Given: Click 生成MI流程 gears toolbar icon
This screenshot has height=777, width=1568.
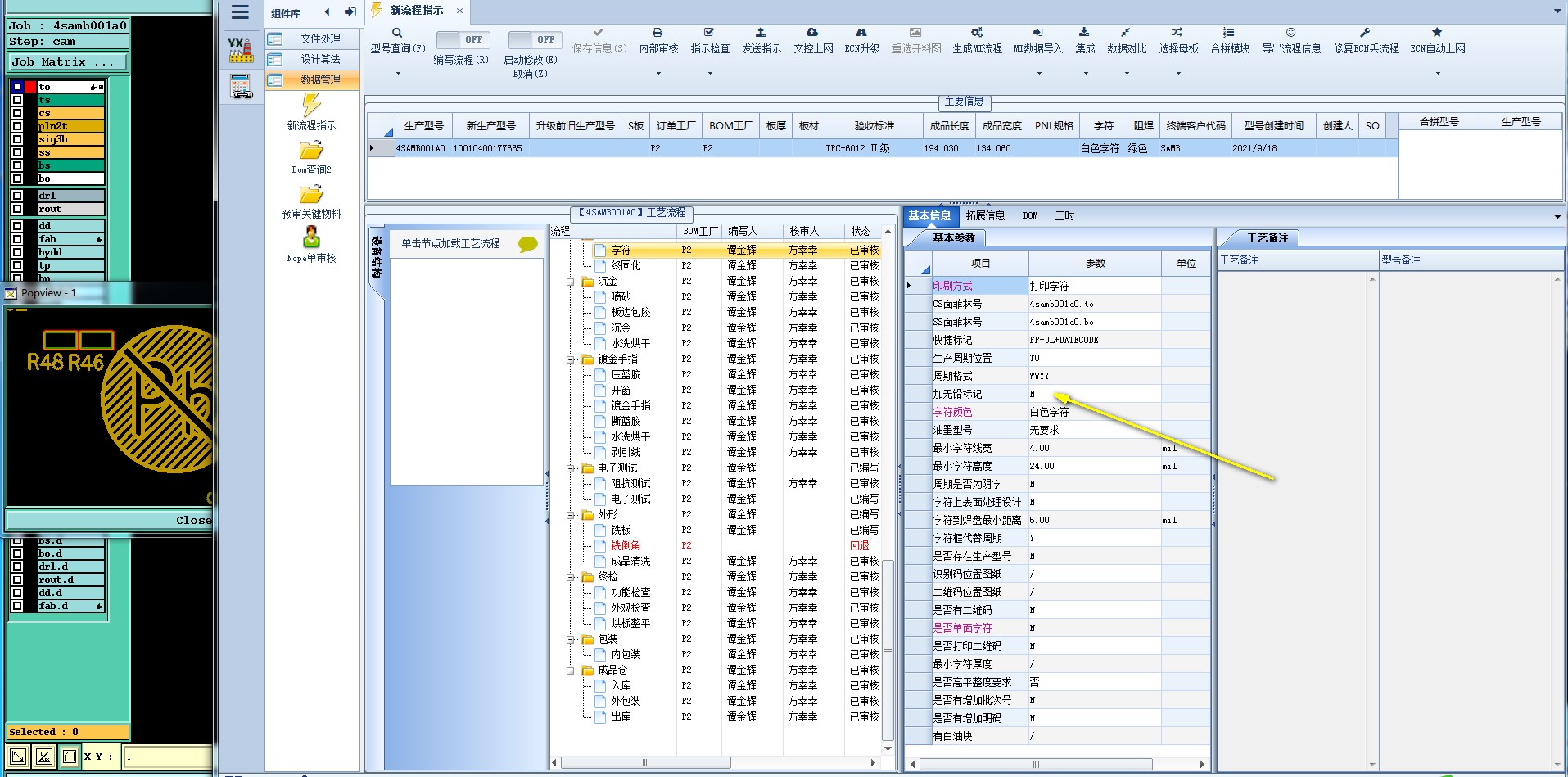Looking at the screenshot, I should [977, 33].
